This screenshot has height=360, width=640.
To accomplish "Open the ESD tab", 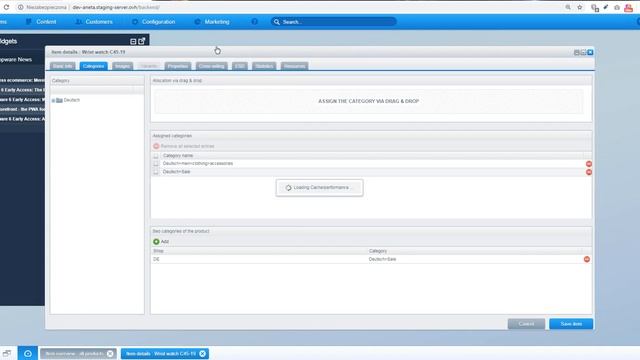I will (x=240, y=66).
